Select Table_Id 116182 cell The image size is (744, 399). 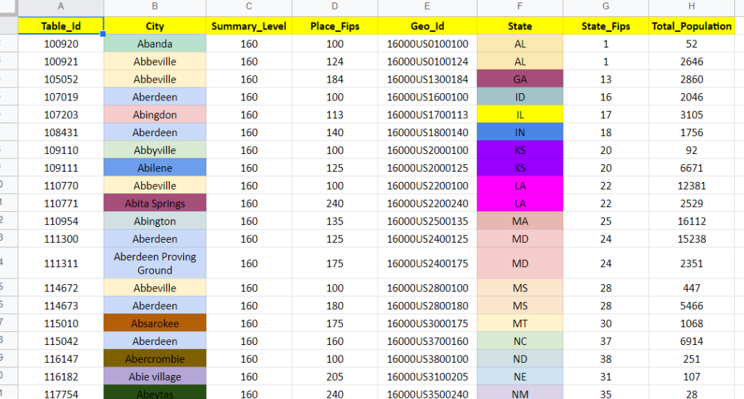coord(61,377)
